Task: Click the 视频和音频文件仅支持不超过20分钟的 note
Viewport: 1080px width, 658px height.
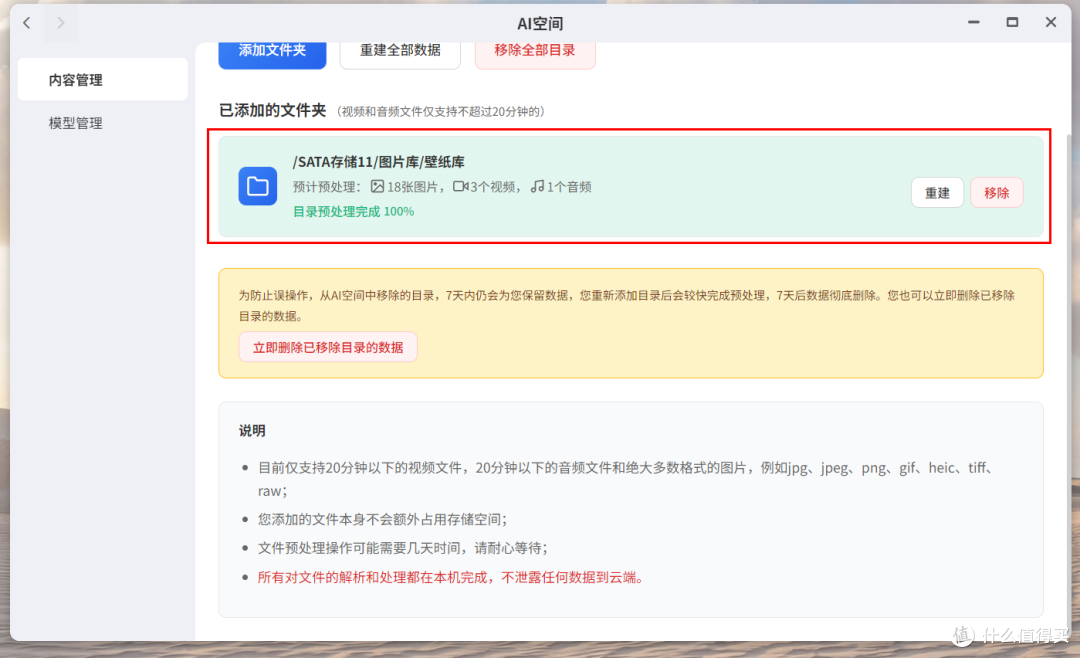Action: coord(441,112)
